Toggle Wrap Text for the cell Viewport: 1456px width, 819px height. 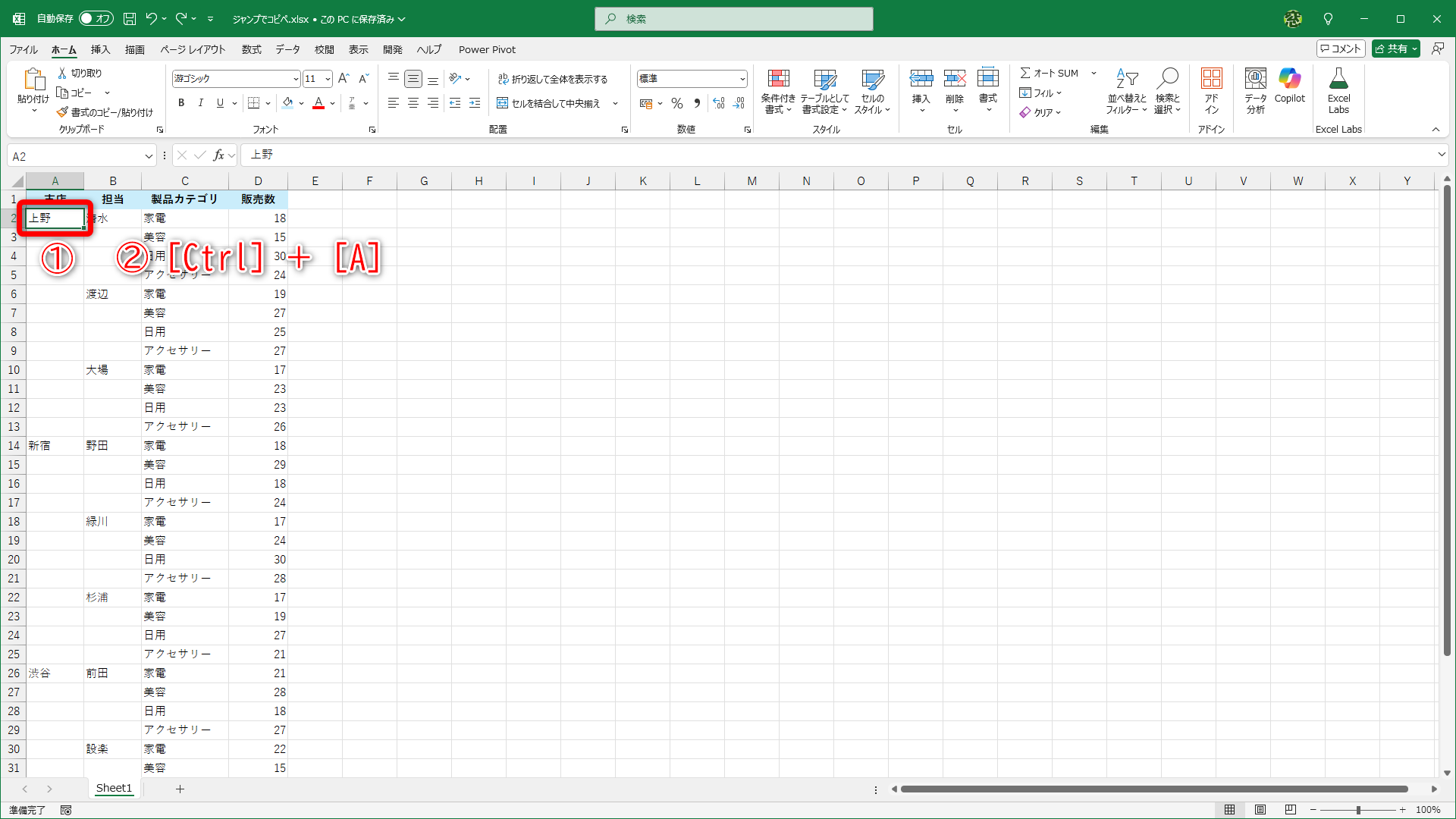click(x=552, y=79)
